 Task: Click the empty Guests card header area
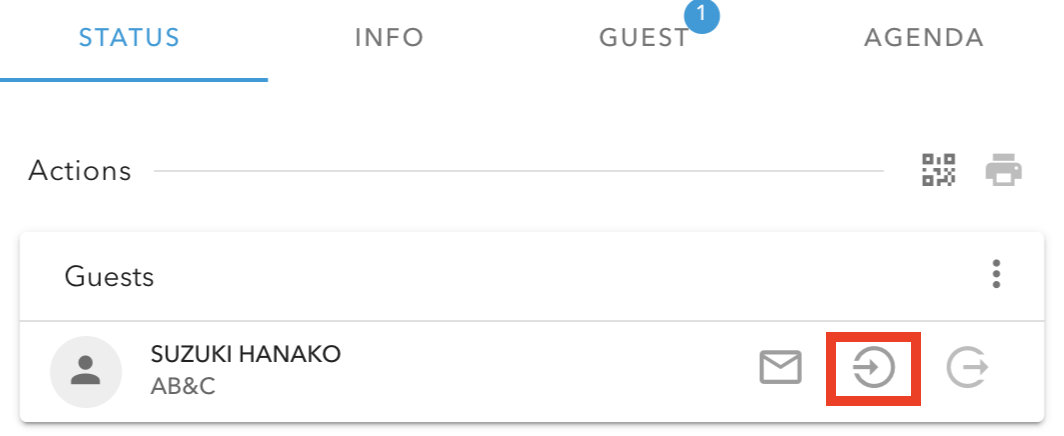pos(570,276)
